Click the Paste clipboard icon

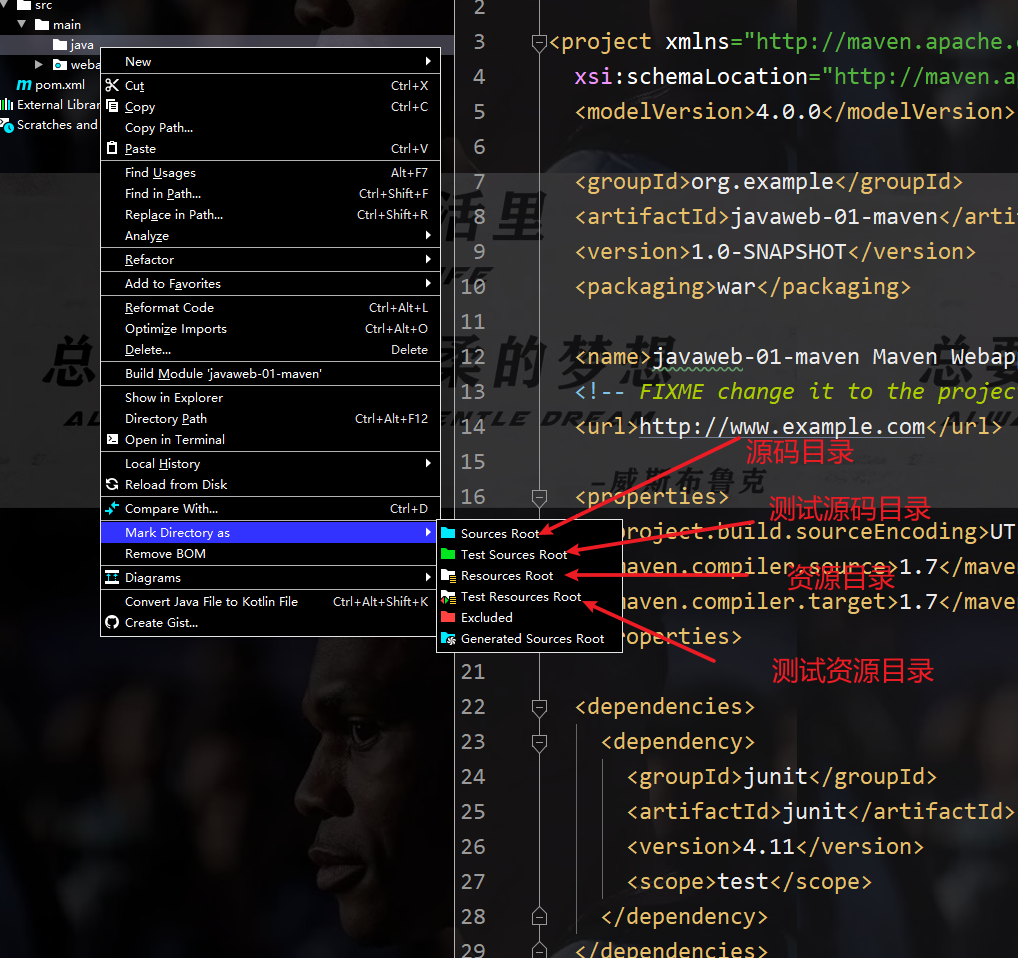point(112,148)
